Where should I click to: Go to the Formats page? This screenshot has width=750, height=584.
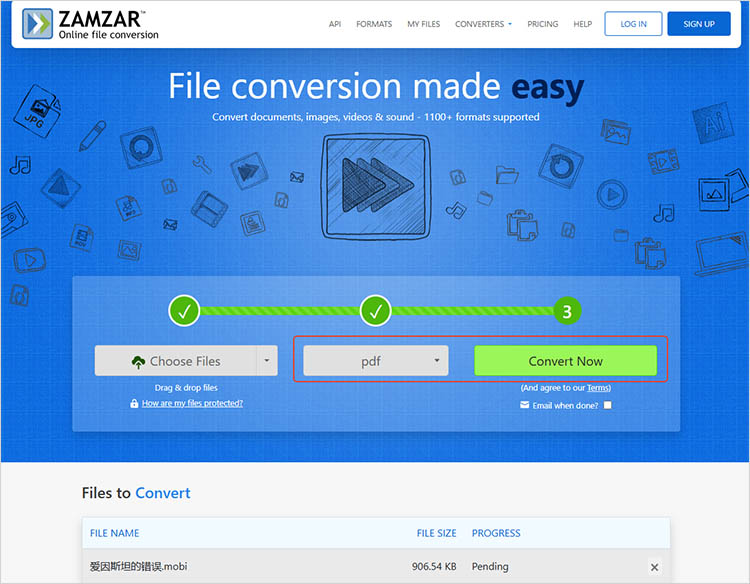tap(374, 24)
